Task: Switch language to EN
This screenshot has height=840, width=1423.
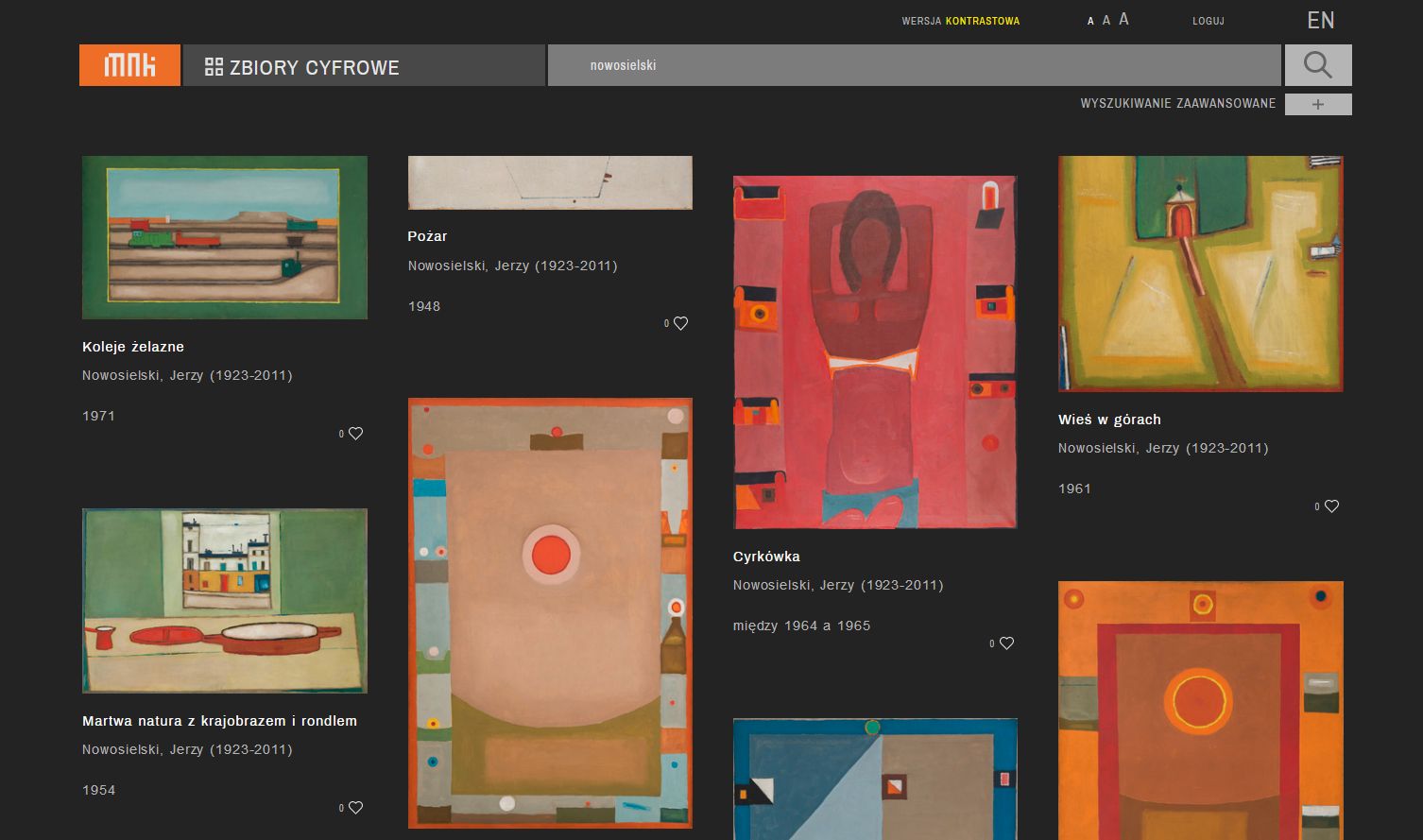Action: tap(1321, 20)
